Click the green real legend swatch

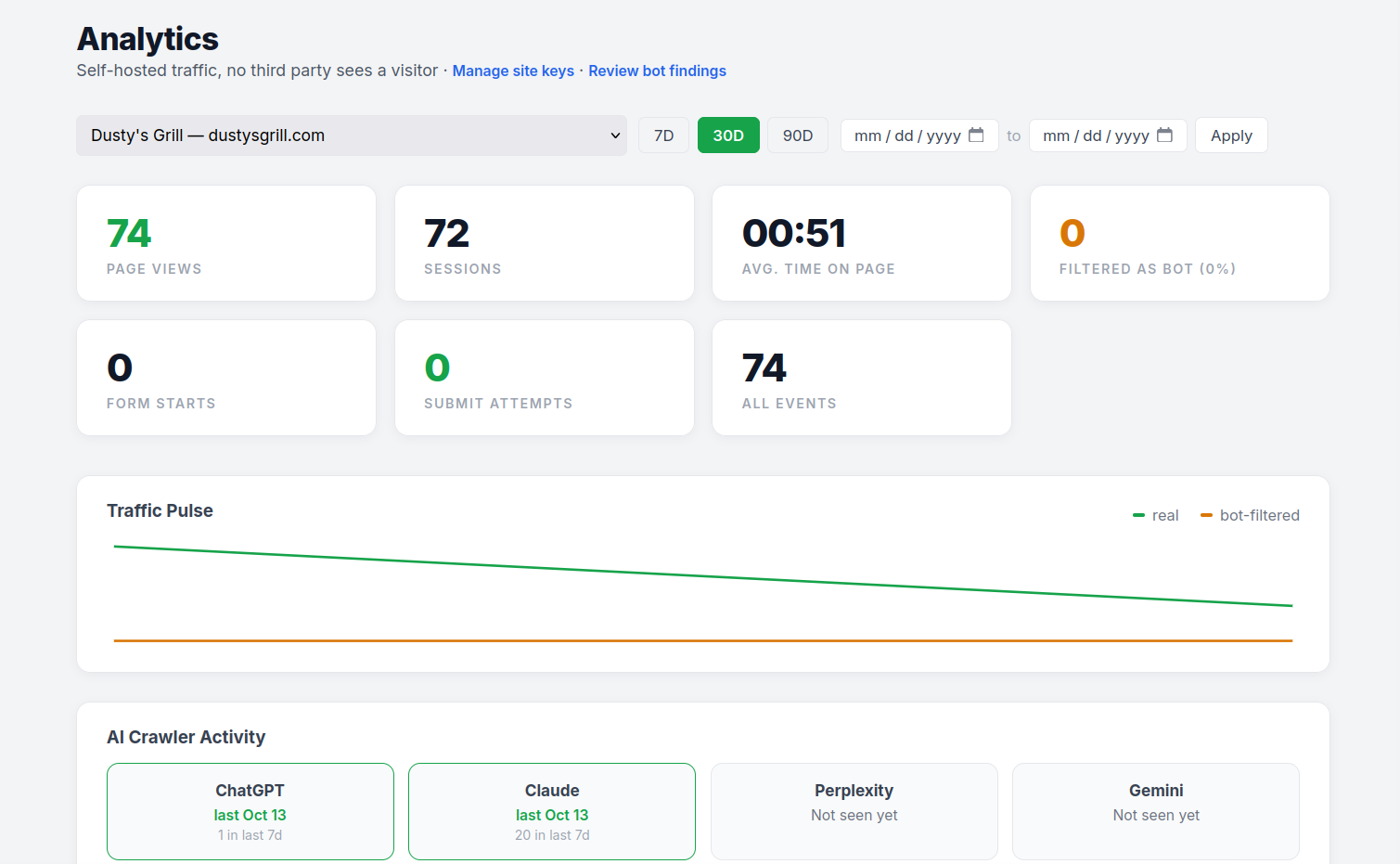[x=1138, y=515]
